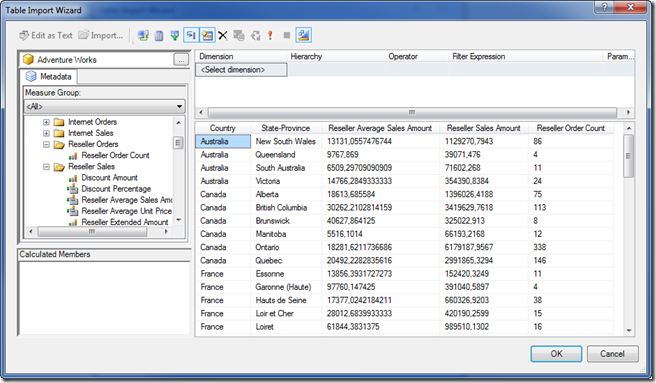Collapse the Reseller Orders folder
The width and height of the screenshot is (656, 383).
(46, 145)
